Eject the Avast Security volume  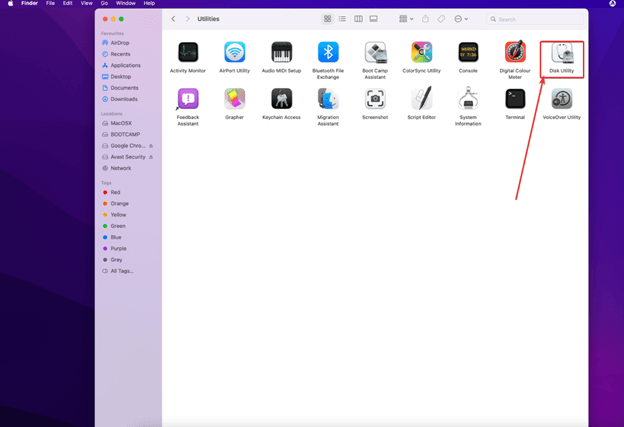coord(151,157)
